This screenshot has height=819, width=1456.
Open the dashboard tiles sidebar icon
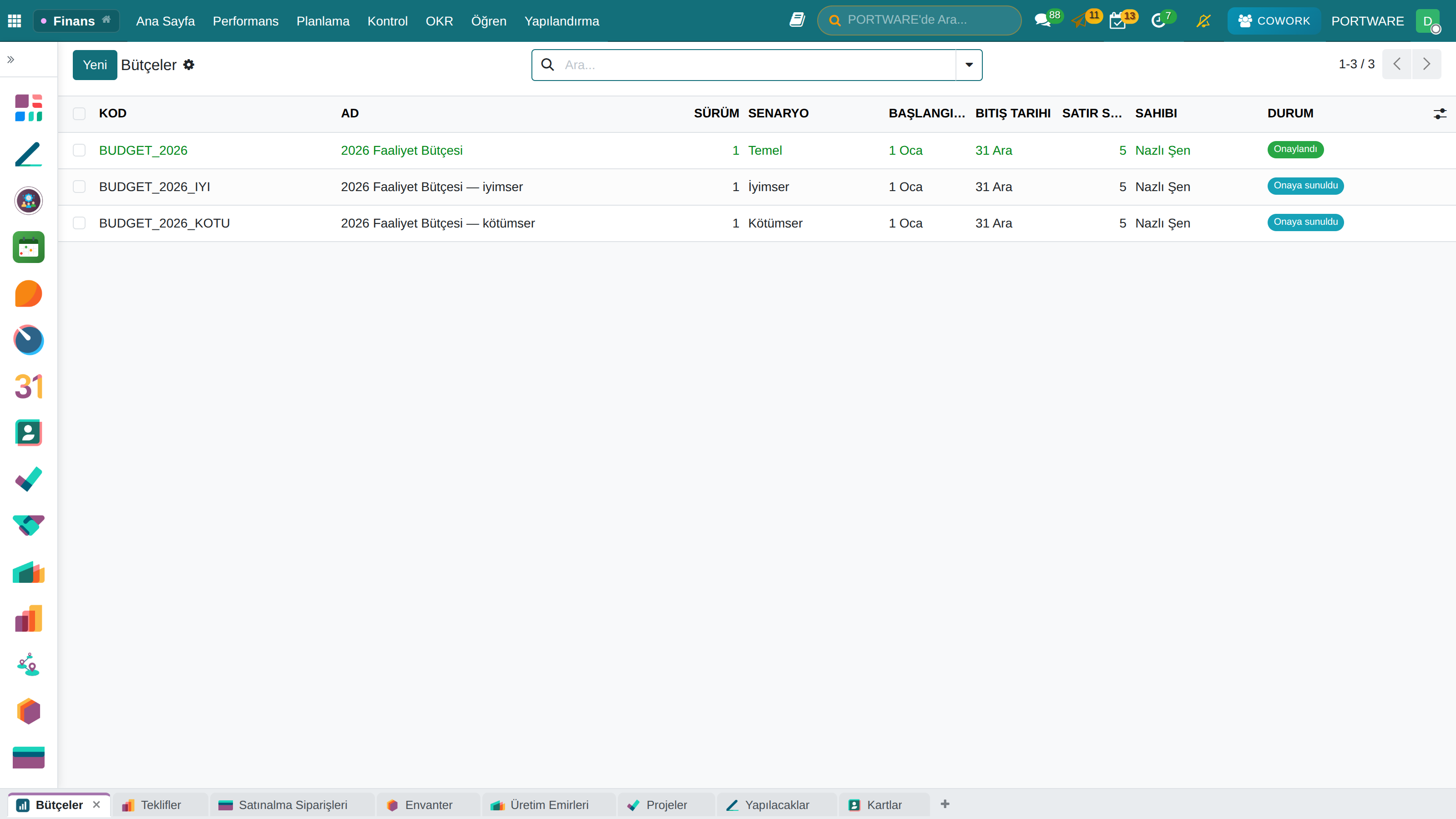click(x=28, y=107)
